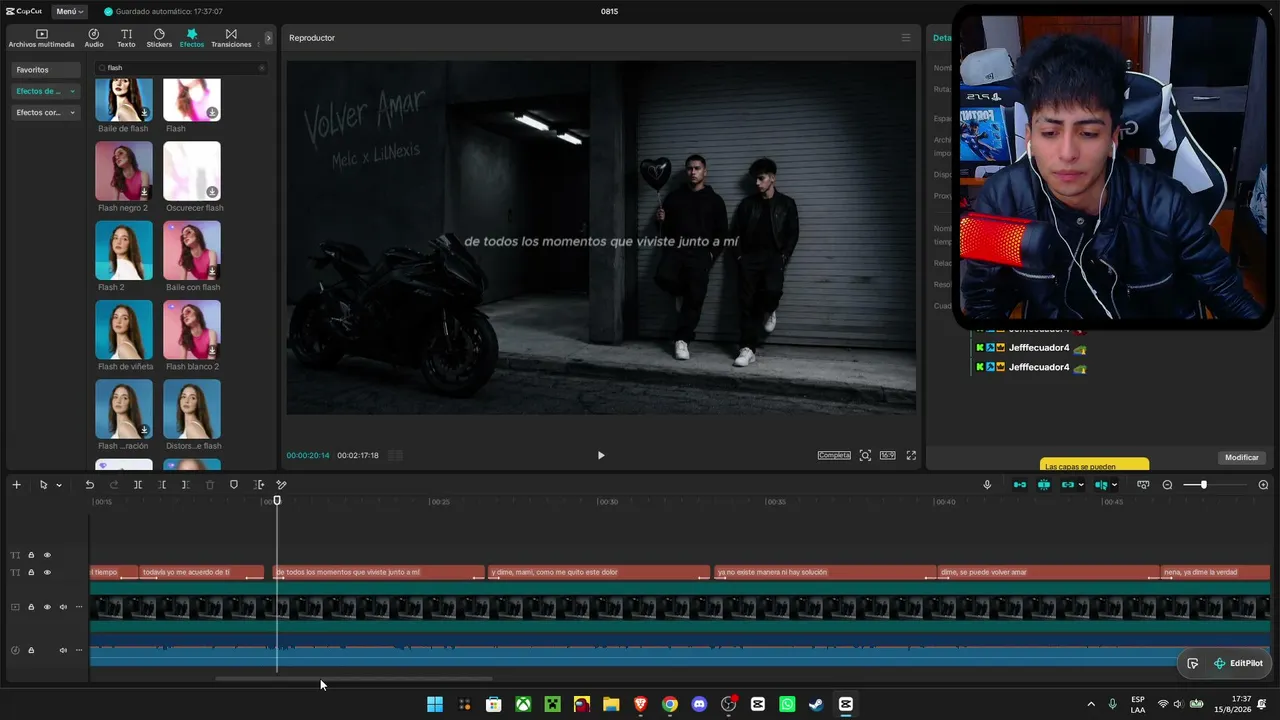Trim the clip right of playhead
The width and height of the screenshot is (1280, 720).
pyautogui.click(x=185, y=485)
